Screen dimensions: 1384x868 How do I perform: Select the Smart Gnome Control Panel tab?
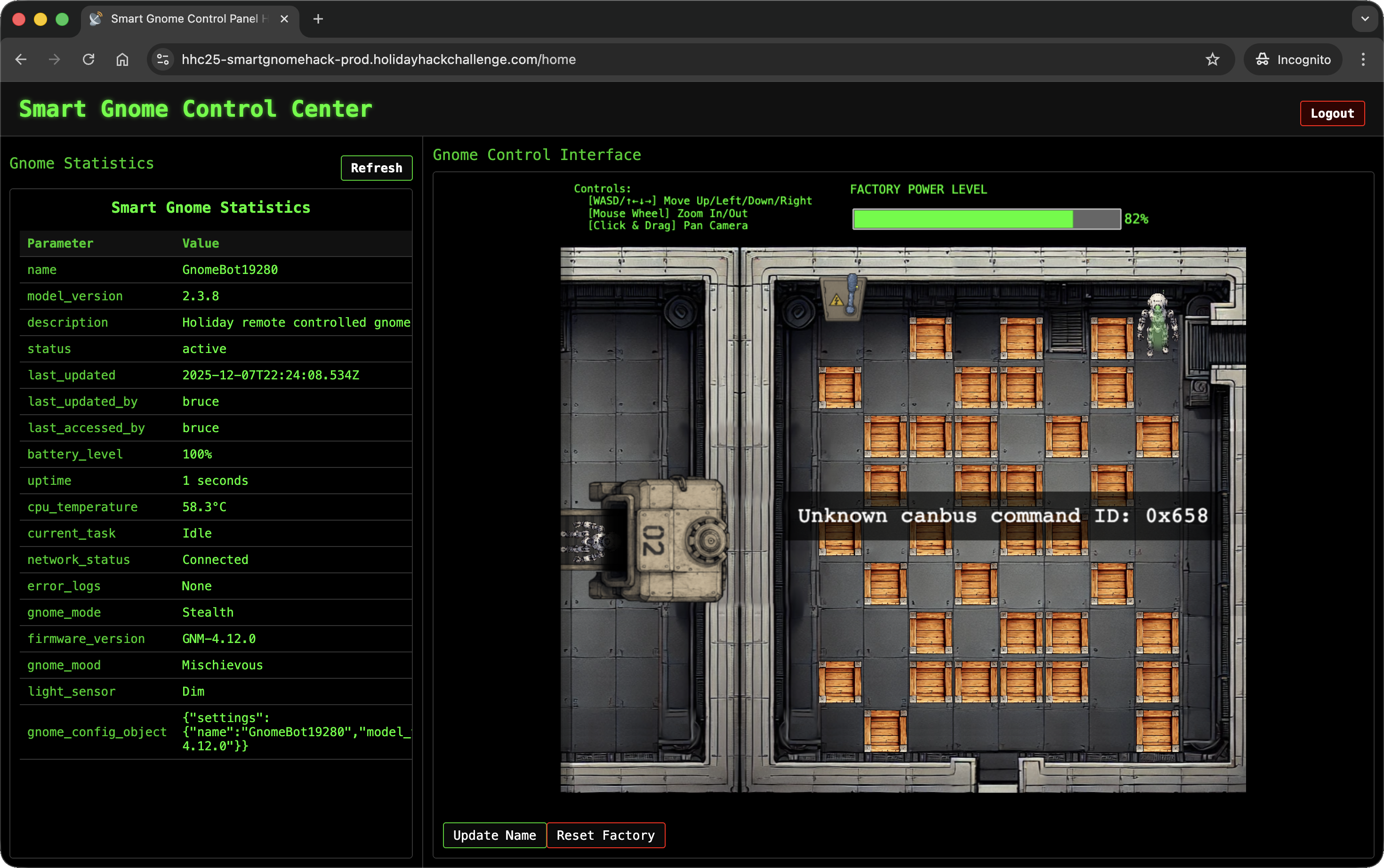(184, 19)
